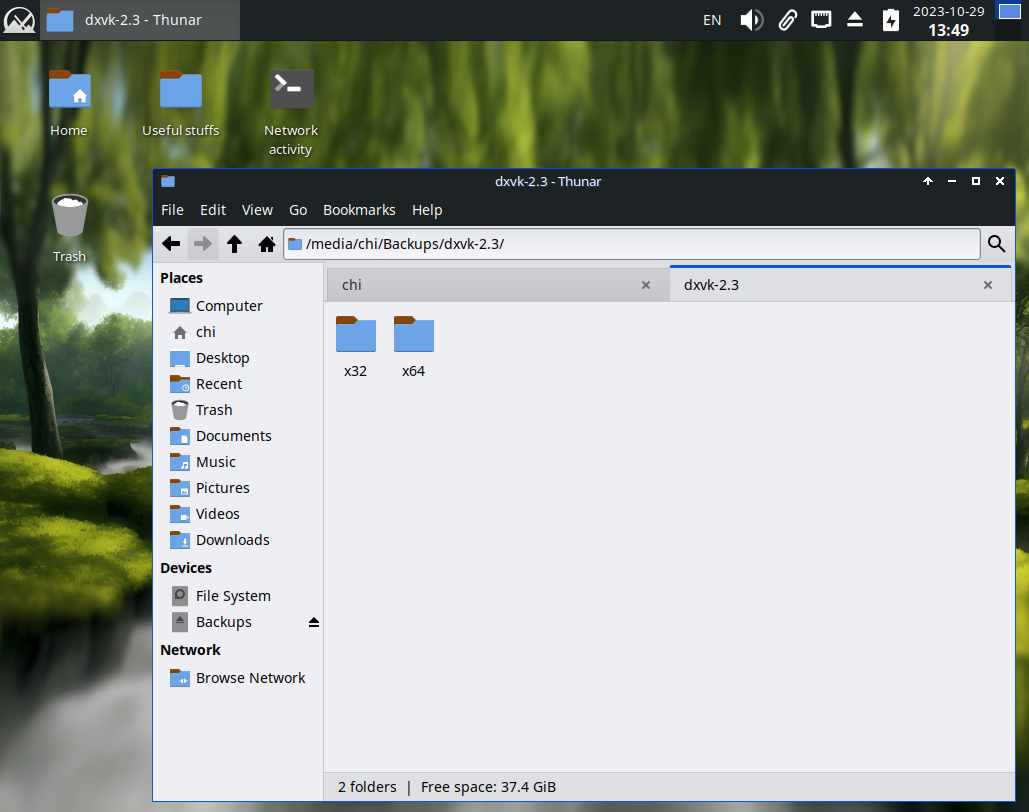Switch to the chi tab
The height and width of the screenshot is (812, 1029).
click(x=480, y=285)
